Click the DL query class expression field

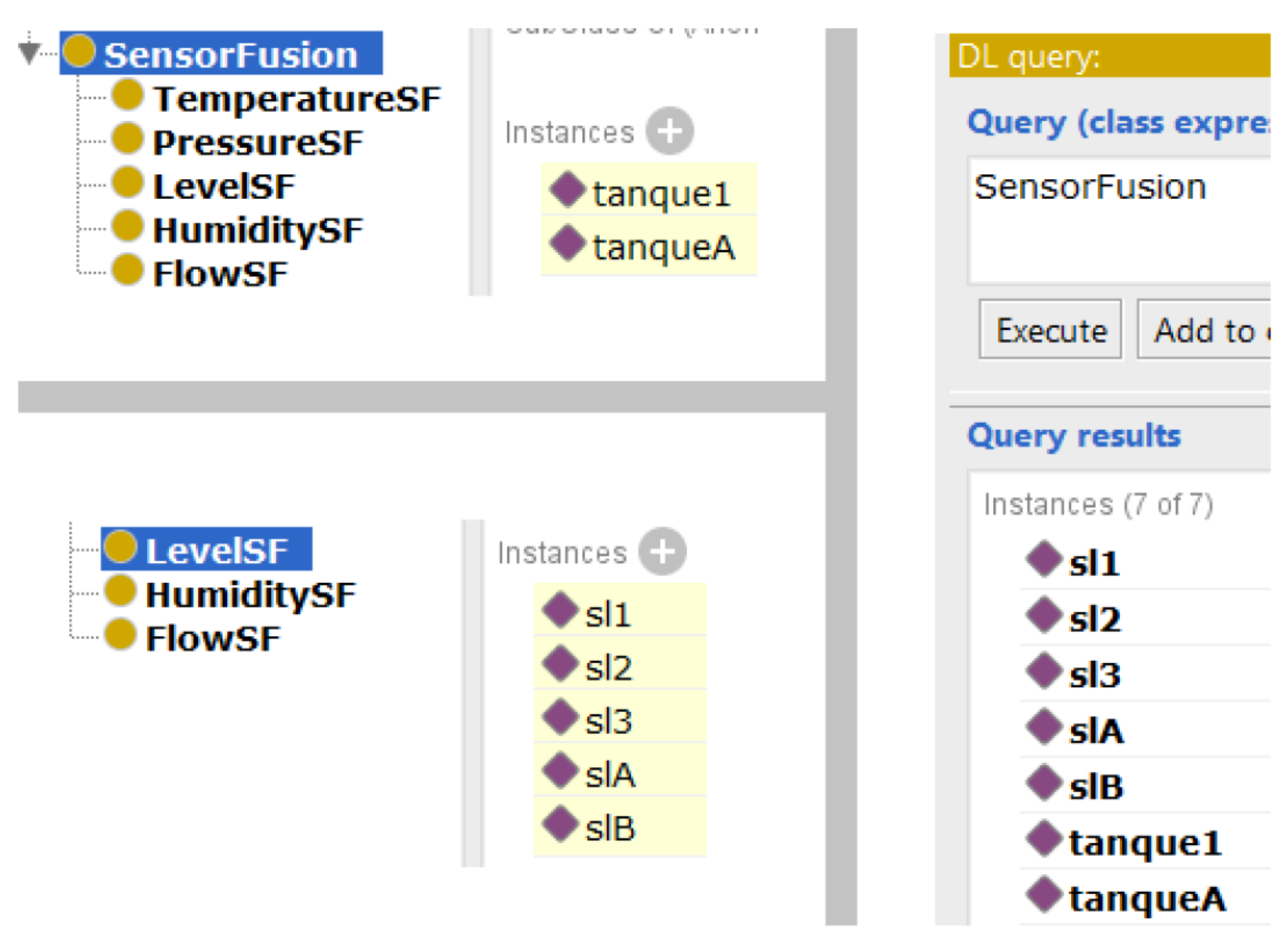tap(1118, 219)
